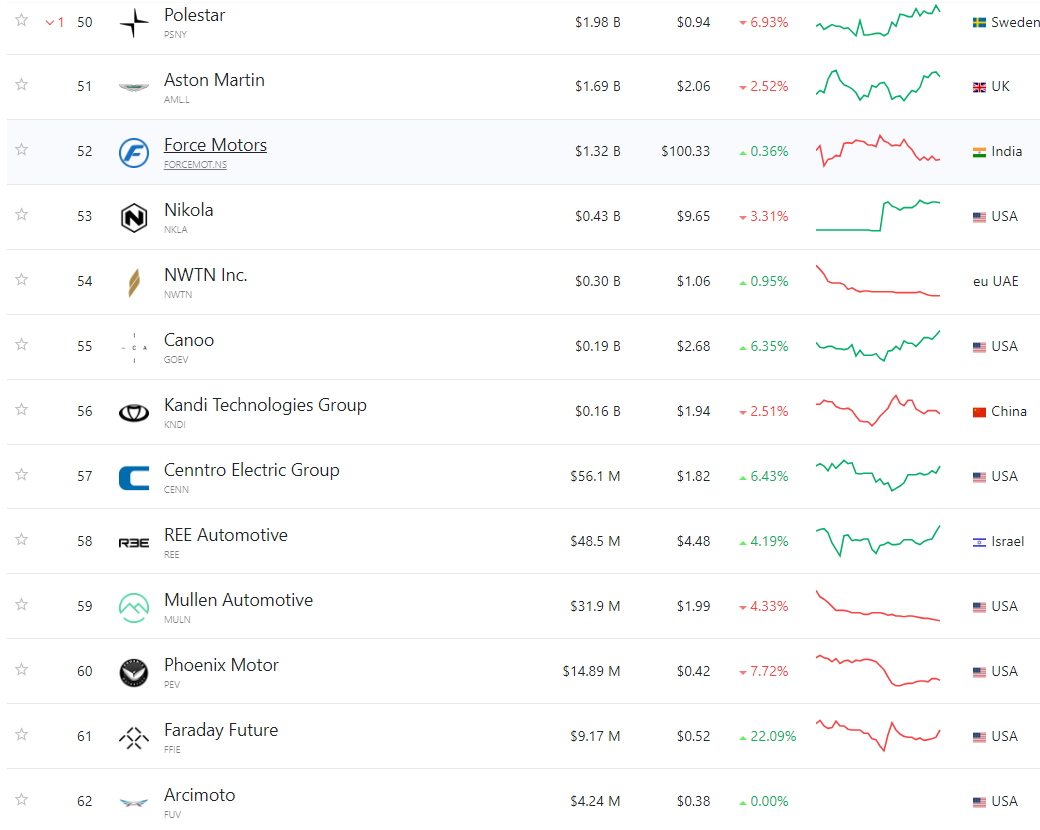Select the India flag for Force Motors
This screenshot has width=1040, height=830.
coord(979,152)
